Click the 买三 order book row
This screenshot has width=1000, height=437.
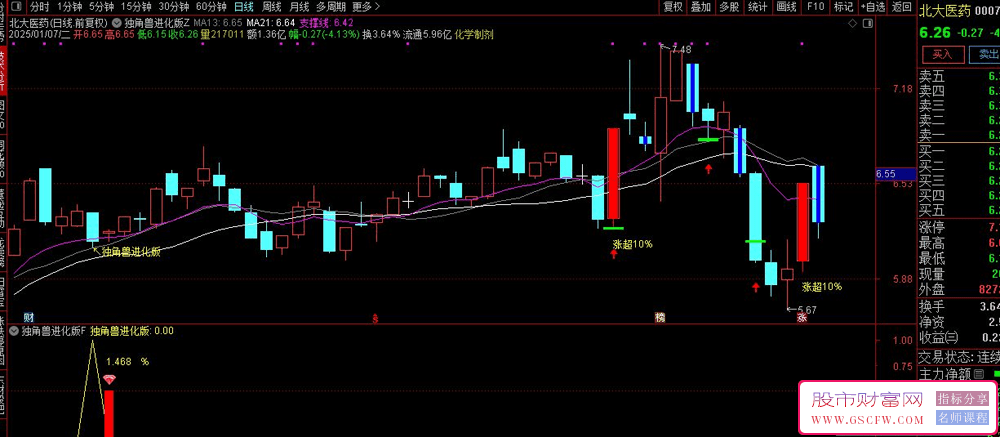[x=959, y=181]
